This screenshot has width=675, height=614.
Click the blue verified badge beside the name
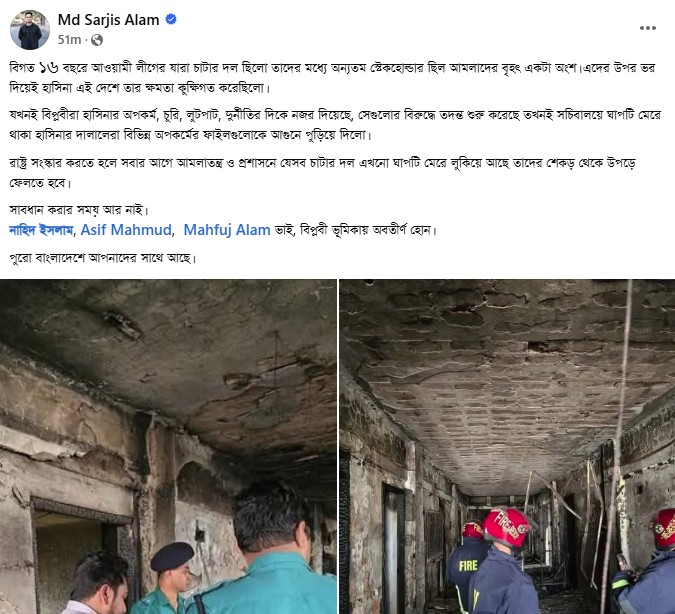point(171,19)
